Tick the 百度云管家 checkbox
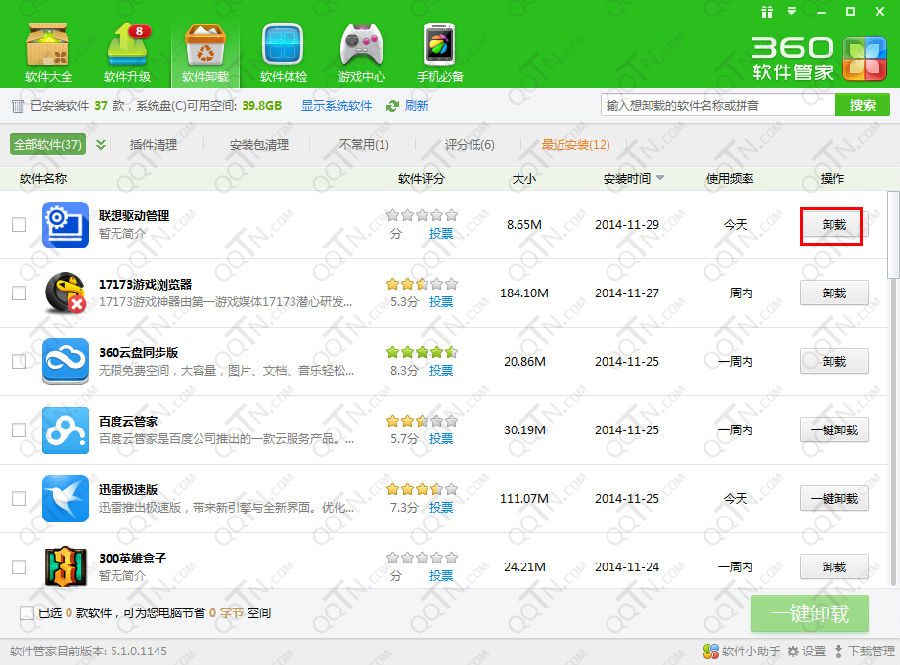900x665 pixels. coord(19,430)
